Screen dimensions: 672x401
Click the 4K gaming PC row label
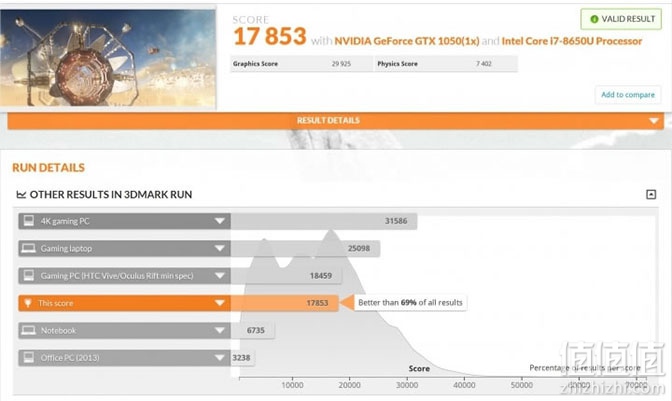point(65,221)
